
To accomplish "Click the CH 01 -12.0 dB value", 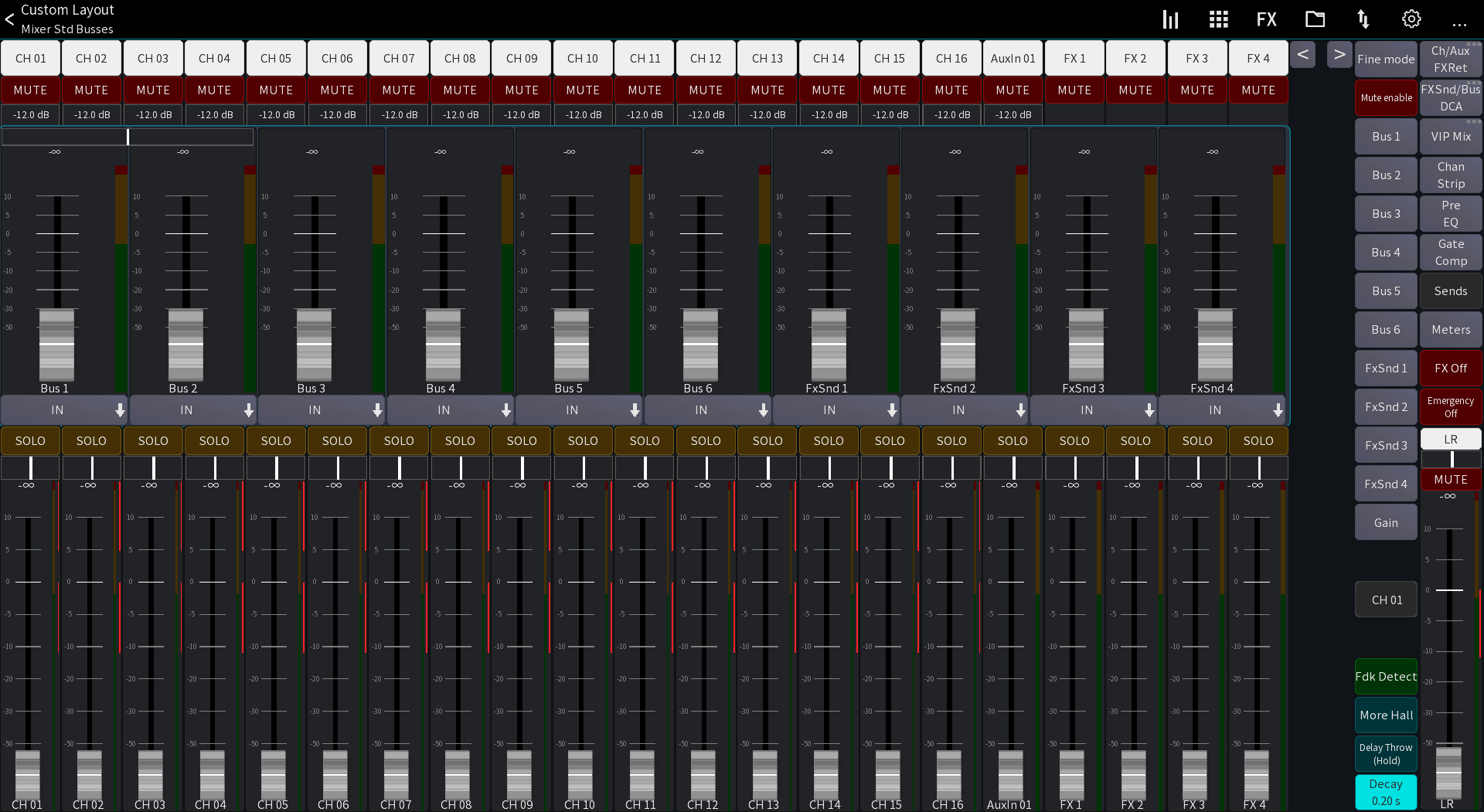I will (30, 115).
